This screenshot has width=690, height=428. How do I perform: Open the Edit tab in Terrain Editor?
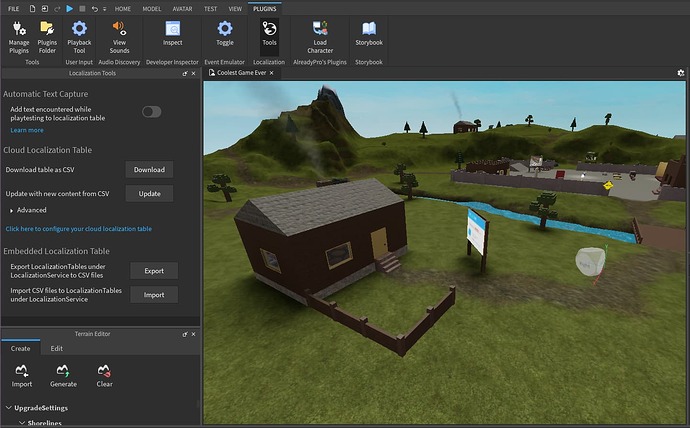tap(57, 348)
